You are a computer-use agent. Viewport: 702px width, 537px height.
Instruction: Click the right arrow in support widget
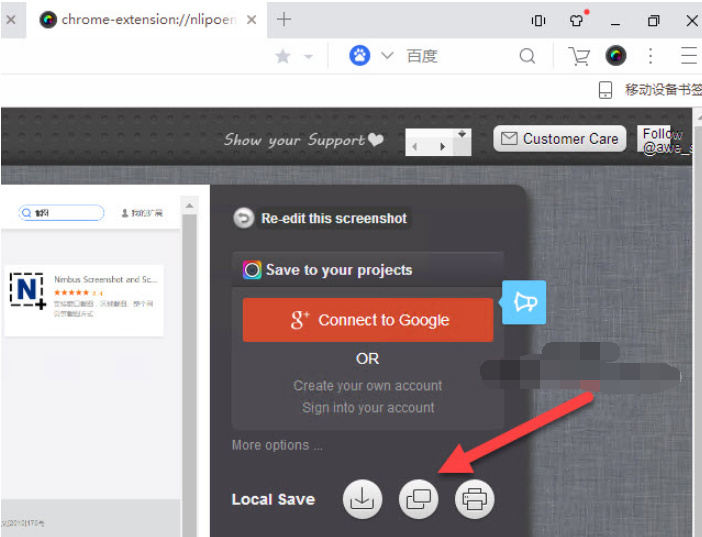click(443, 146)
